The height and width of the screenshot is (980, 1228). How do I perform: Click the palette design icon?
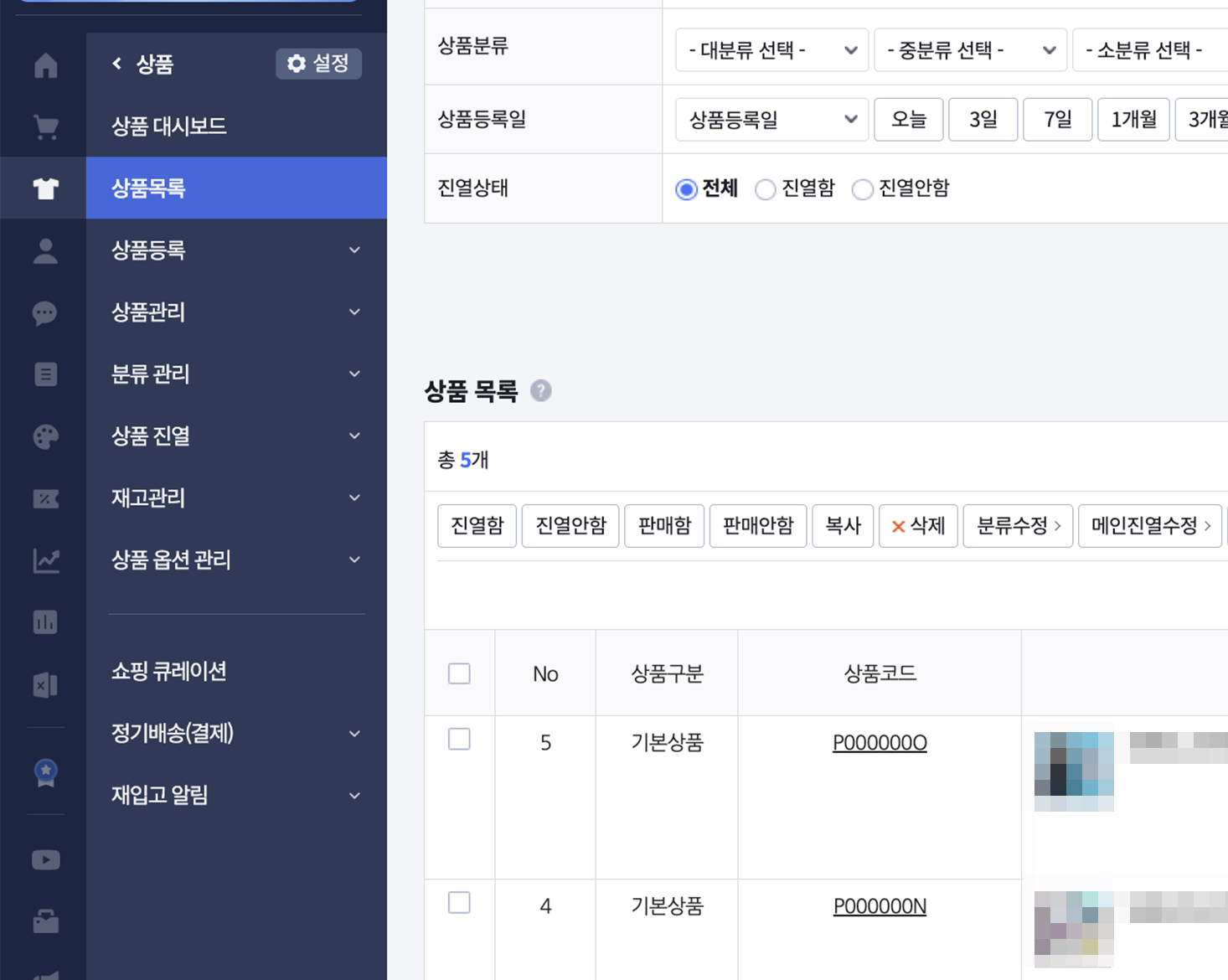[x=45, y=436]
